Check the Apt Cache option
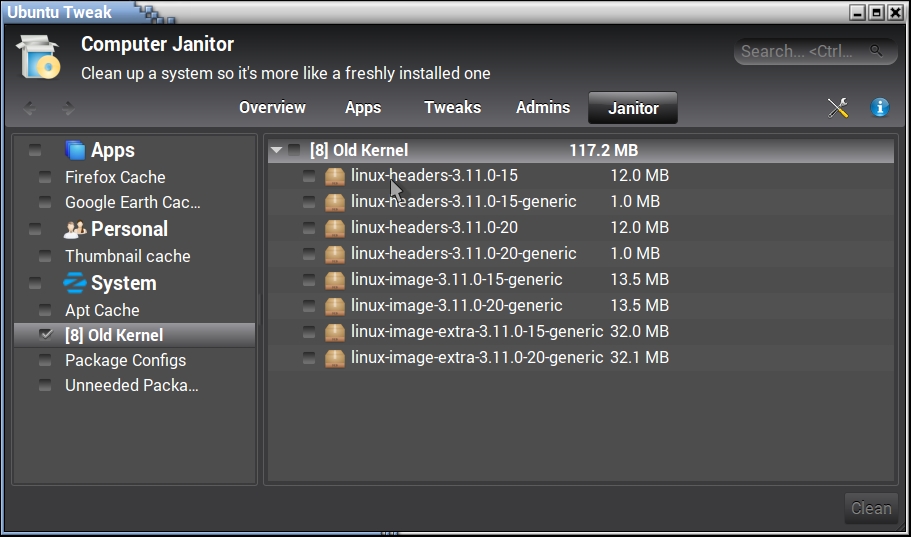The width and height of the screenshot is (911, 537). [x=45, y=310]
